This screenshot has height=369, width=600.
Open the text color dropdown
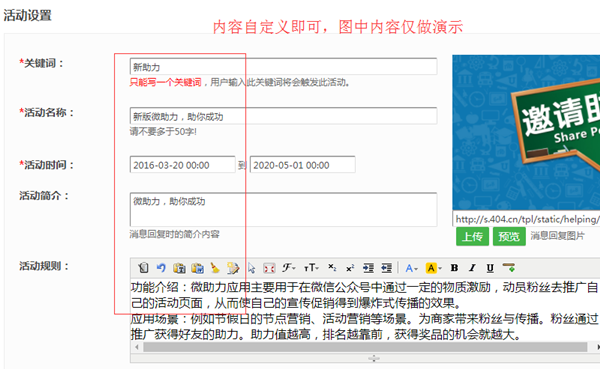pos(411,268)
